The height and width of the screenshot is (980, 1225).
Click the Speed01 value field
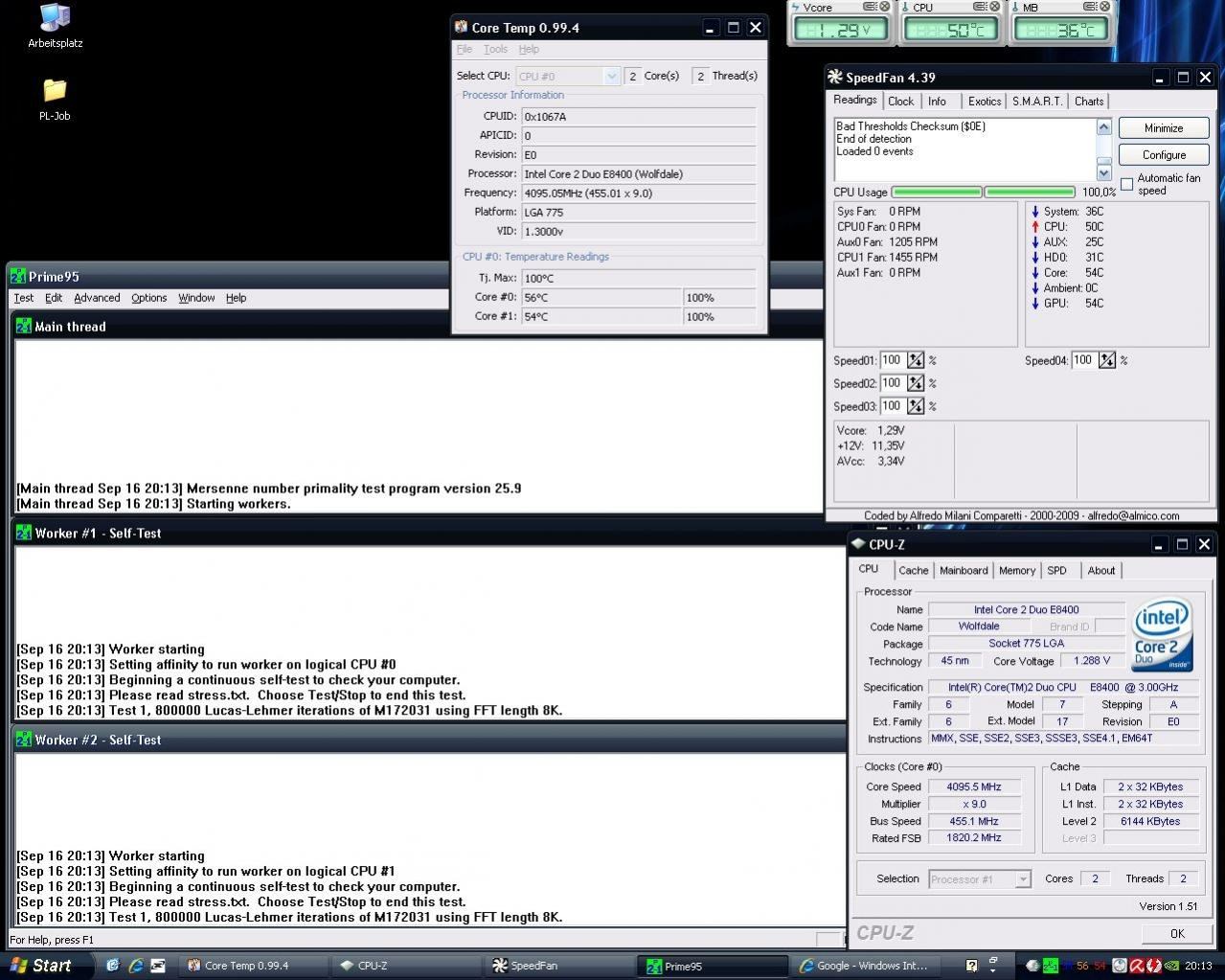[x=893, y=360]
